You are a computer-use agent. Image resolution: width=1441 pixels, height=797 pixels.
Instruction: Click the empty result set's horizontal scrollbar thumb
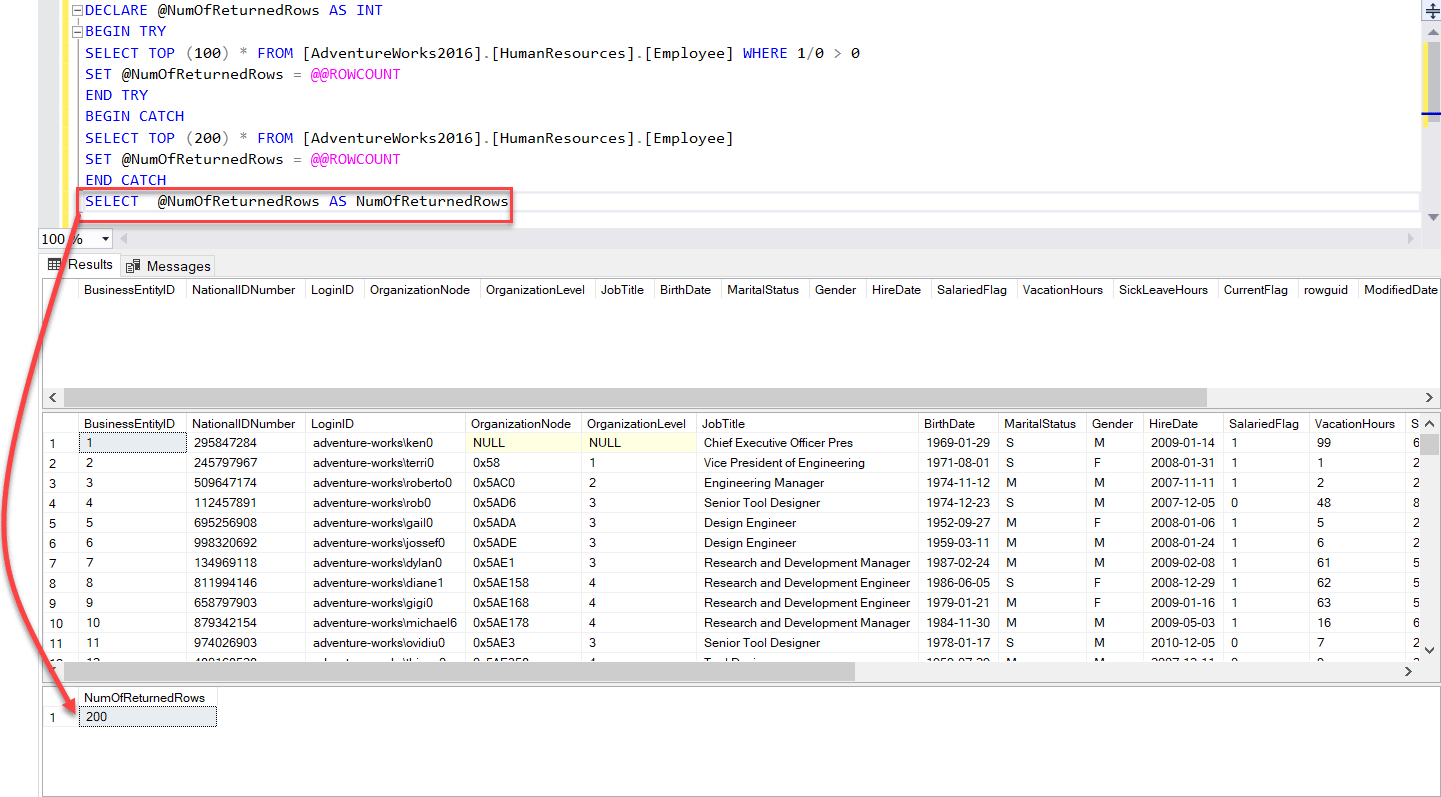(x=633, y=397)
